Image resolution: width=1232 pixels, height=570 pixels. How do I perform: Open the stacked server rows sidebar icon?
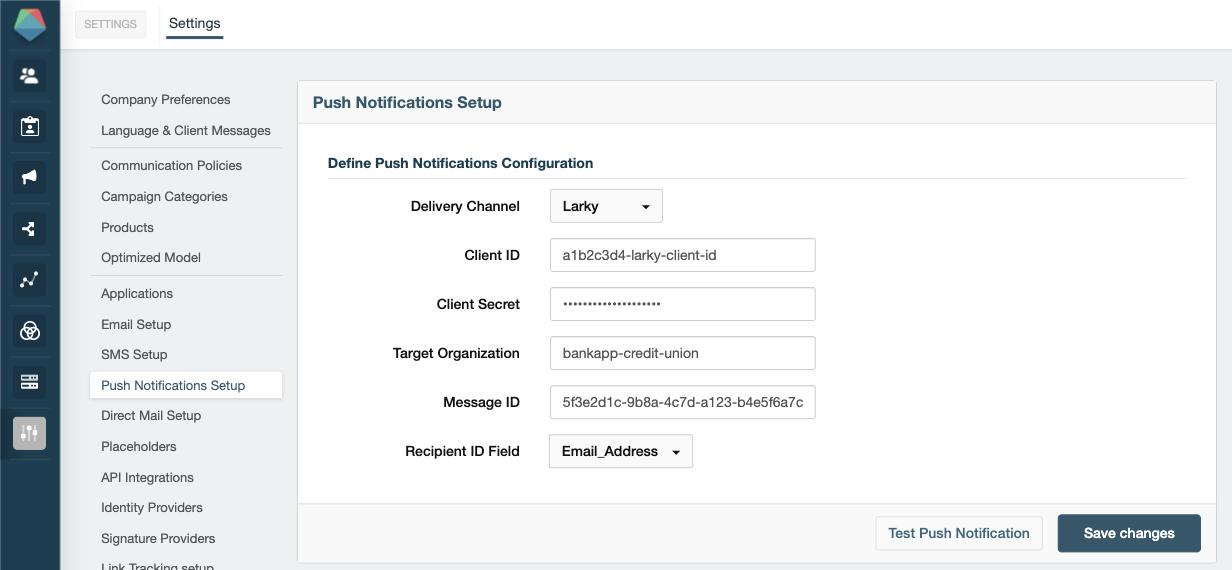[29, 382]
